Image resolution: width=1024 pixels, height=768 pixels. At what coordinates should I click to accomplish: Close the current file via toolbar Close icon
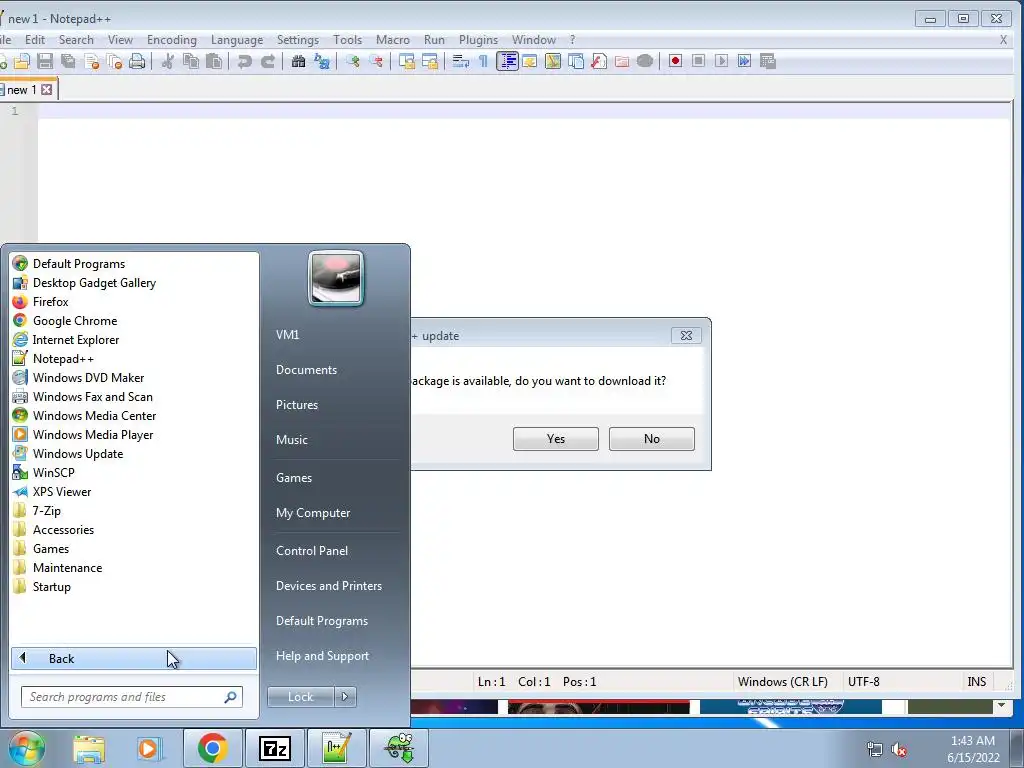click(x=91, y=61)
